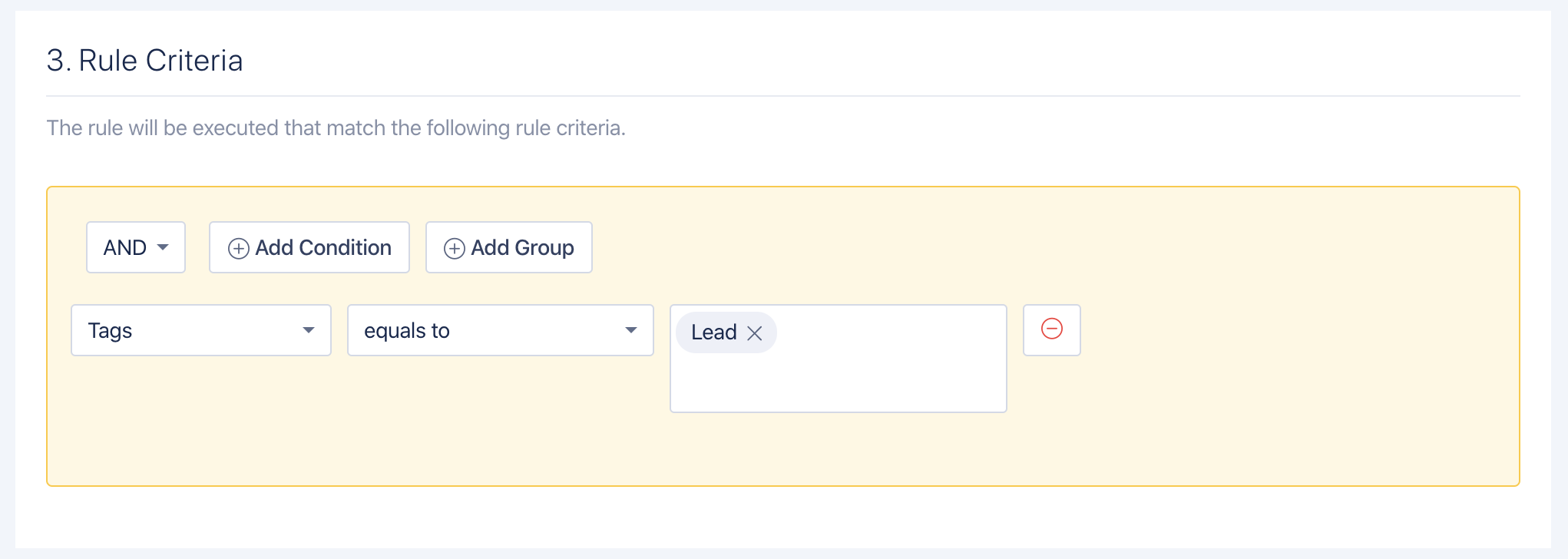Click the 3. Rule Criteria heading
The image size is (1568, 559).
[x=144, y=61]
